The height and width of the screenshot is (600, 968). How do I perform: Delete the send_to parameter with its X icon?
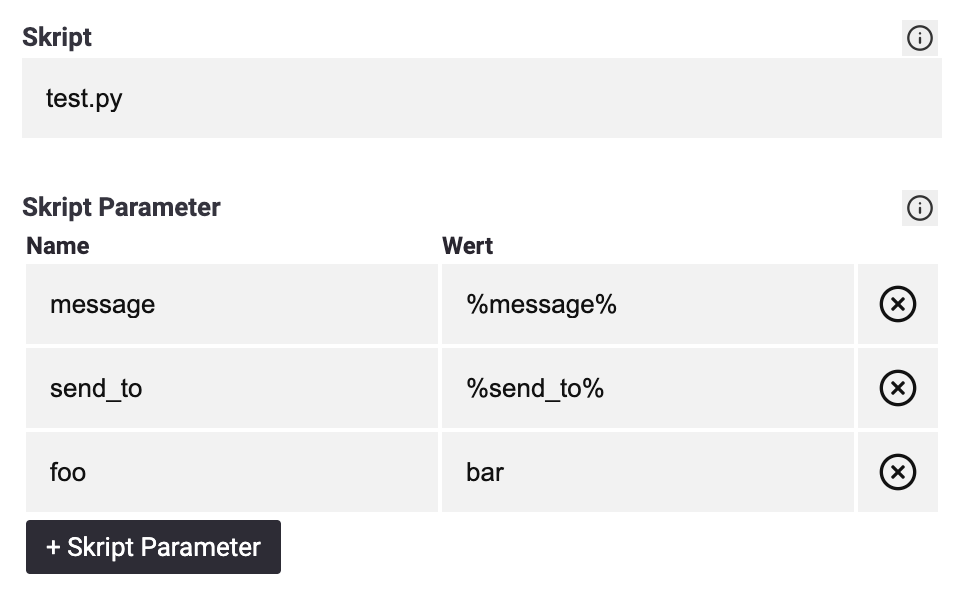point(898,388)
